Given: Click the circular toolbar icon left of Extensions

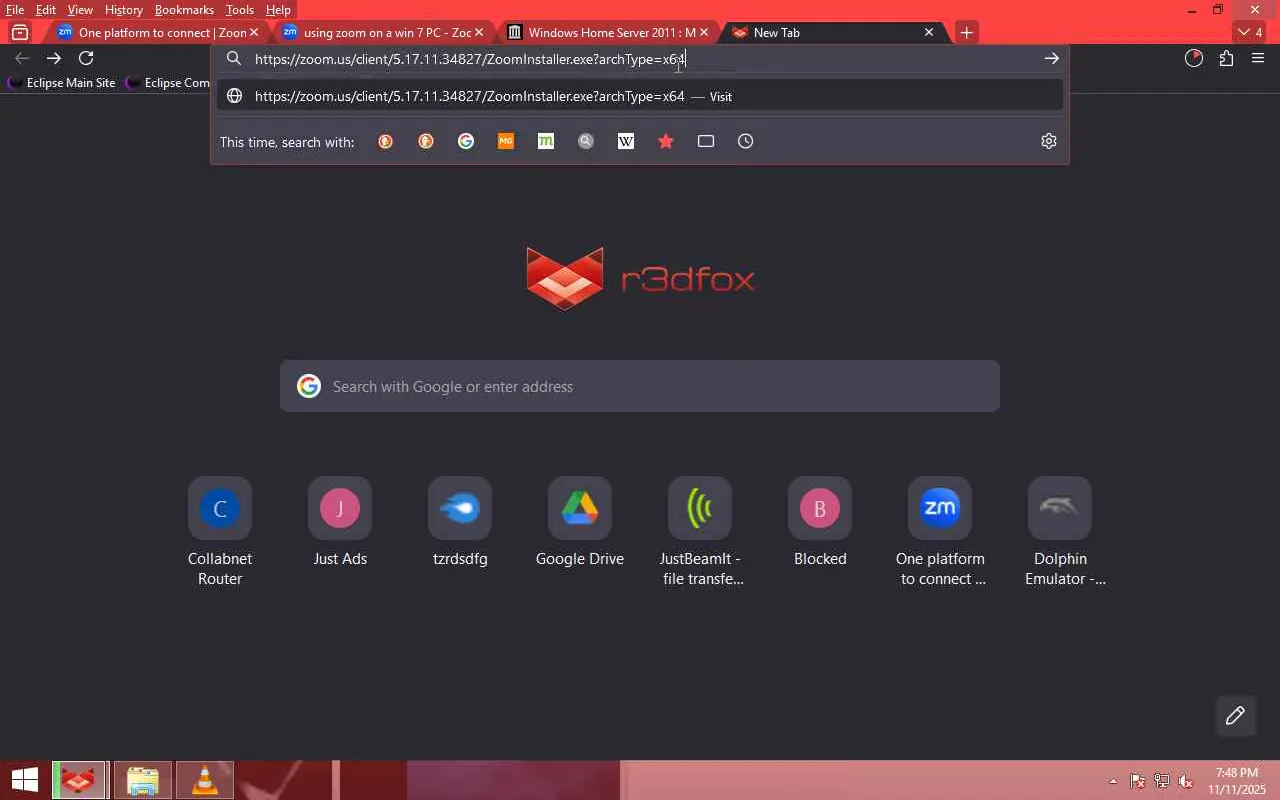Looking at the screenshot, I should click(1194, 59).
